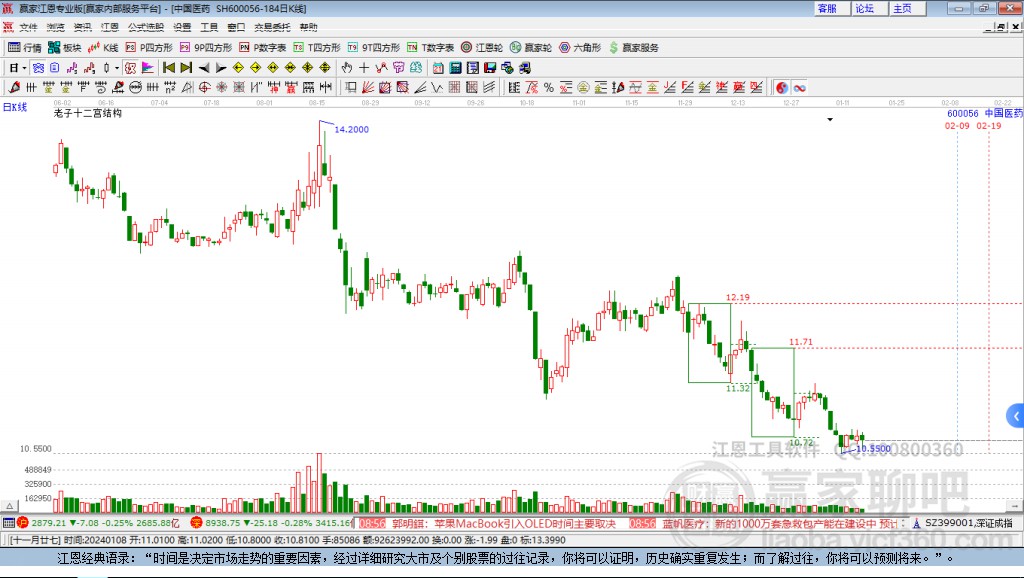
Task: Launch the 江恩轮 Gann wheel
Action: pos(482,48)
